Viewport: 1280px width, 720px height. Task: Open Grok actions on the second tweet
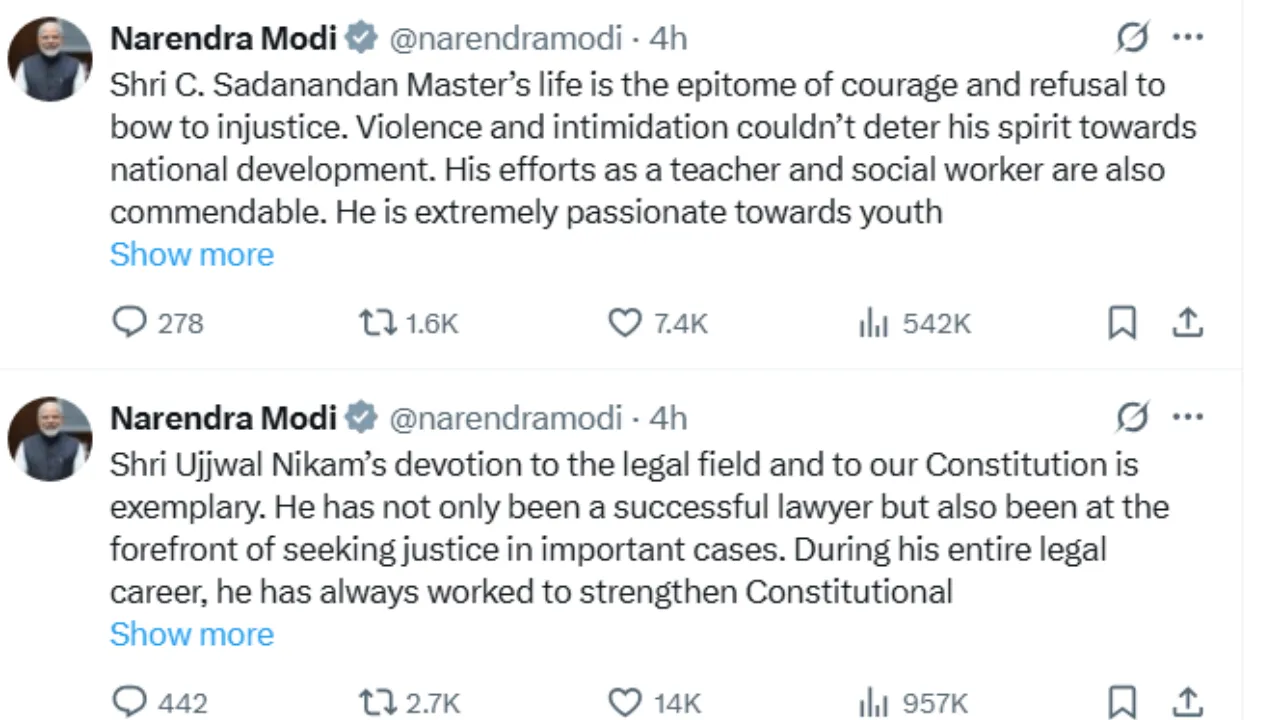(1133, 417)
